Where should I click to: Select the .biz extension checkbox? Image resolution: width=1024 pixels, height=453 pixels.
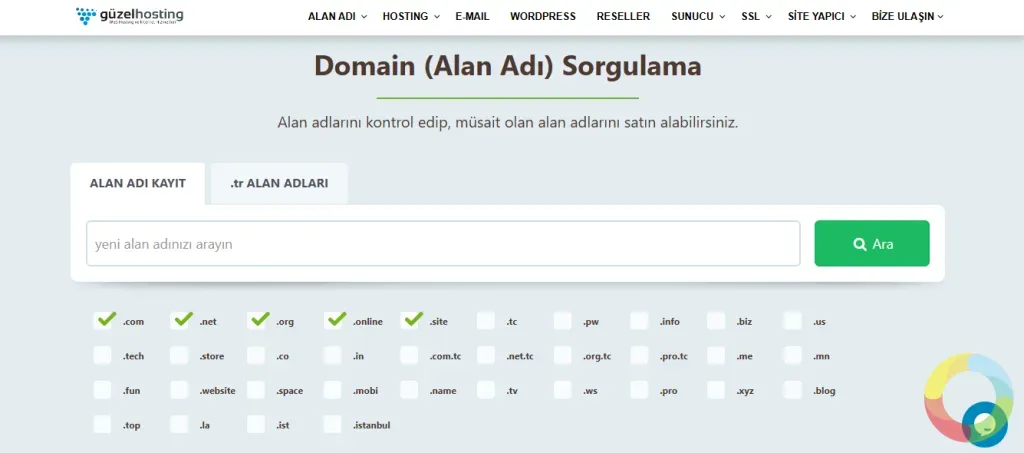pos(716,321)
